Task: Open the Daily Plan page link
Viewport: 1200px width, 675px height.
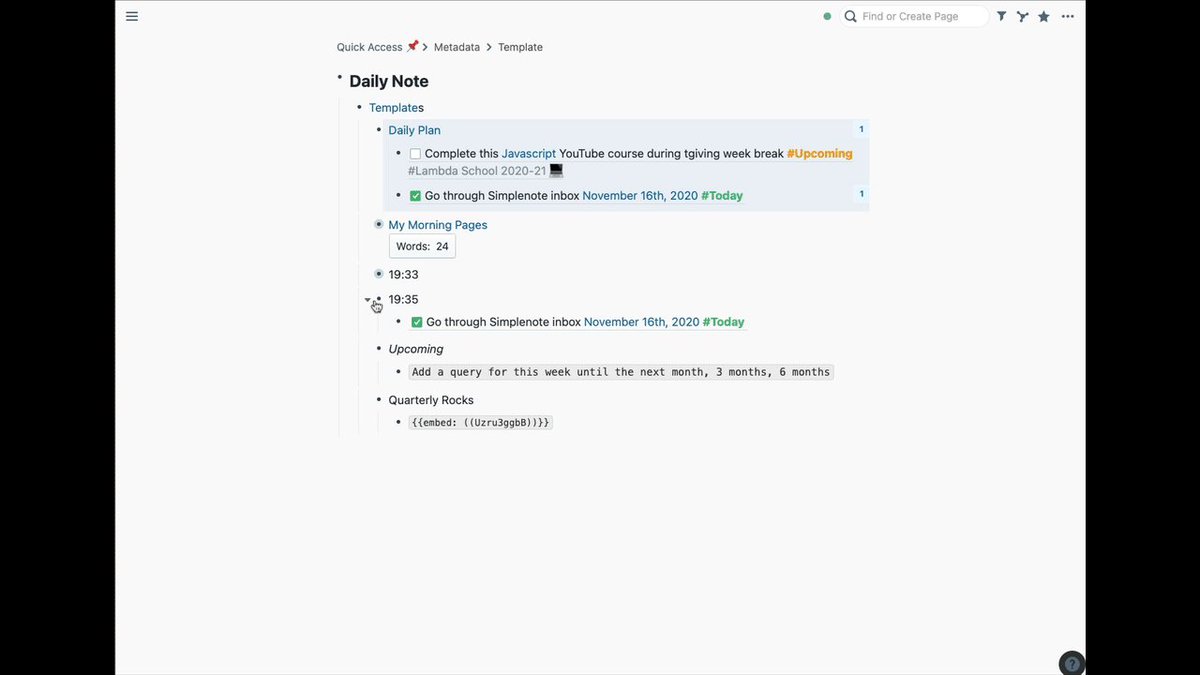Action: (414, 130)
